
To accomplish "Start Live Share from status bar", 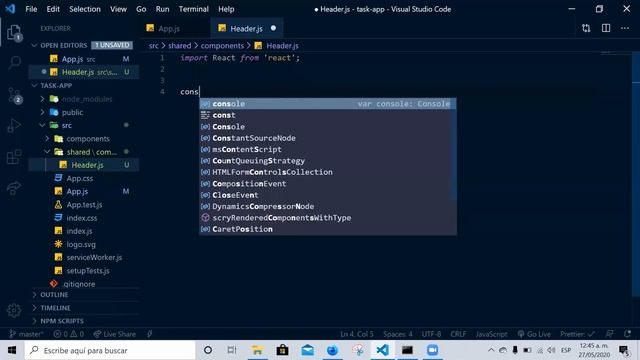I will [x=114, y=334].
